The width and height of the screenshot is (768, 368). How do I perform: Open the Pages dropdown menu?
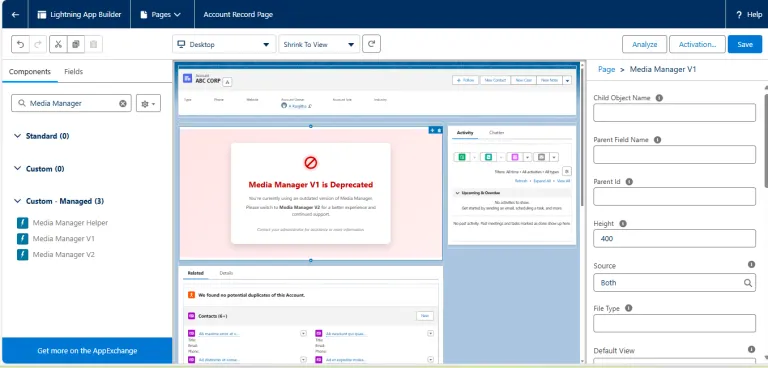tap(161, 15)
